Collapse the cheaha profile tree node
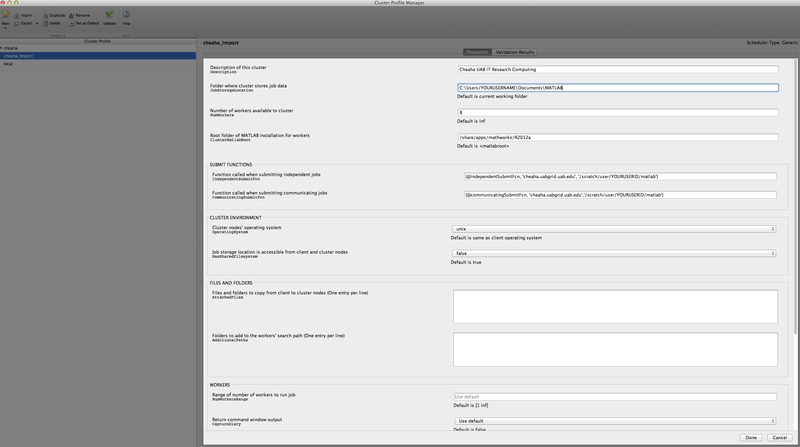Image resolution: width=800 pixels, height=447 pixels. coord(3,48)
